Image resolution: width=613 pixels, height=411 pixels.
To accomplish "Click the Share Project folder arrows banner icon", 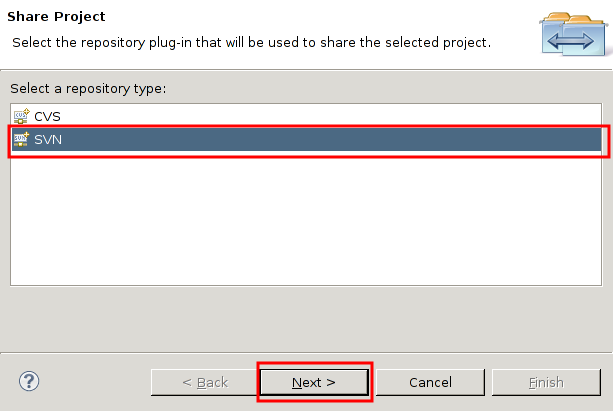I will 574,34.
